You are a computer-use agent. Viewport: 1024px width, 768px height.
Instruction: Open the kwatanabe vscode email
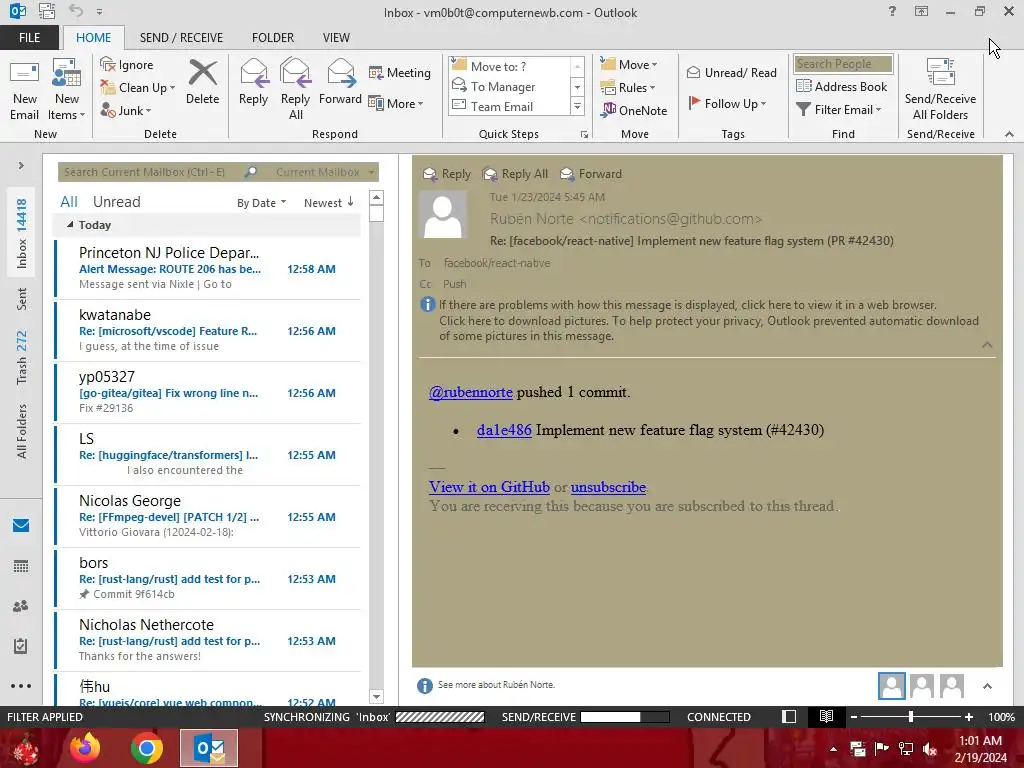point(208,330)
